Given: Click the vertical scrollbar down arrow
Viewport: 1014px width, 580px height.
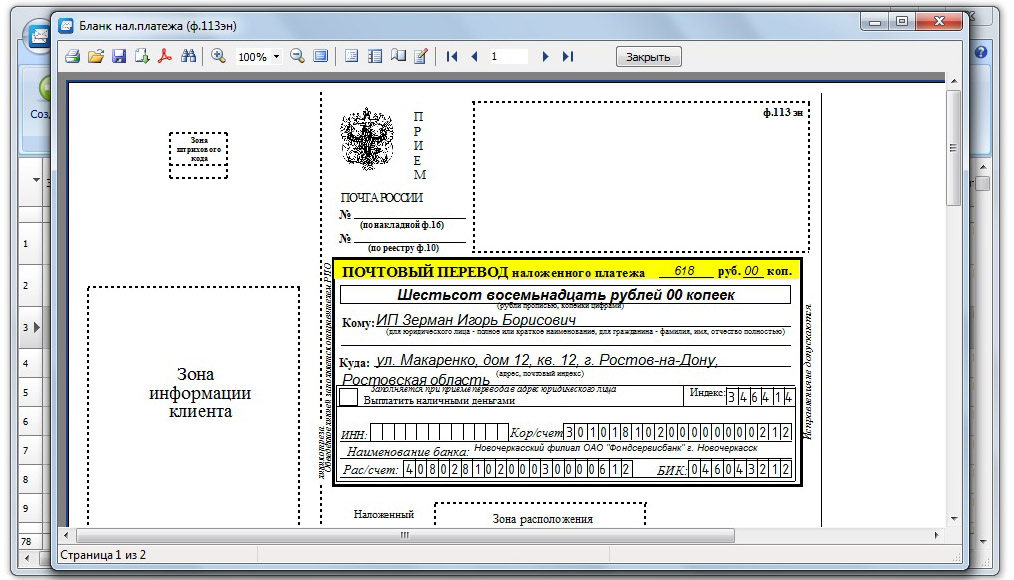Looking at the screenshot, I should (x=954, y=519).
